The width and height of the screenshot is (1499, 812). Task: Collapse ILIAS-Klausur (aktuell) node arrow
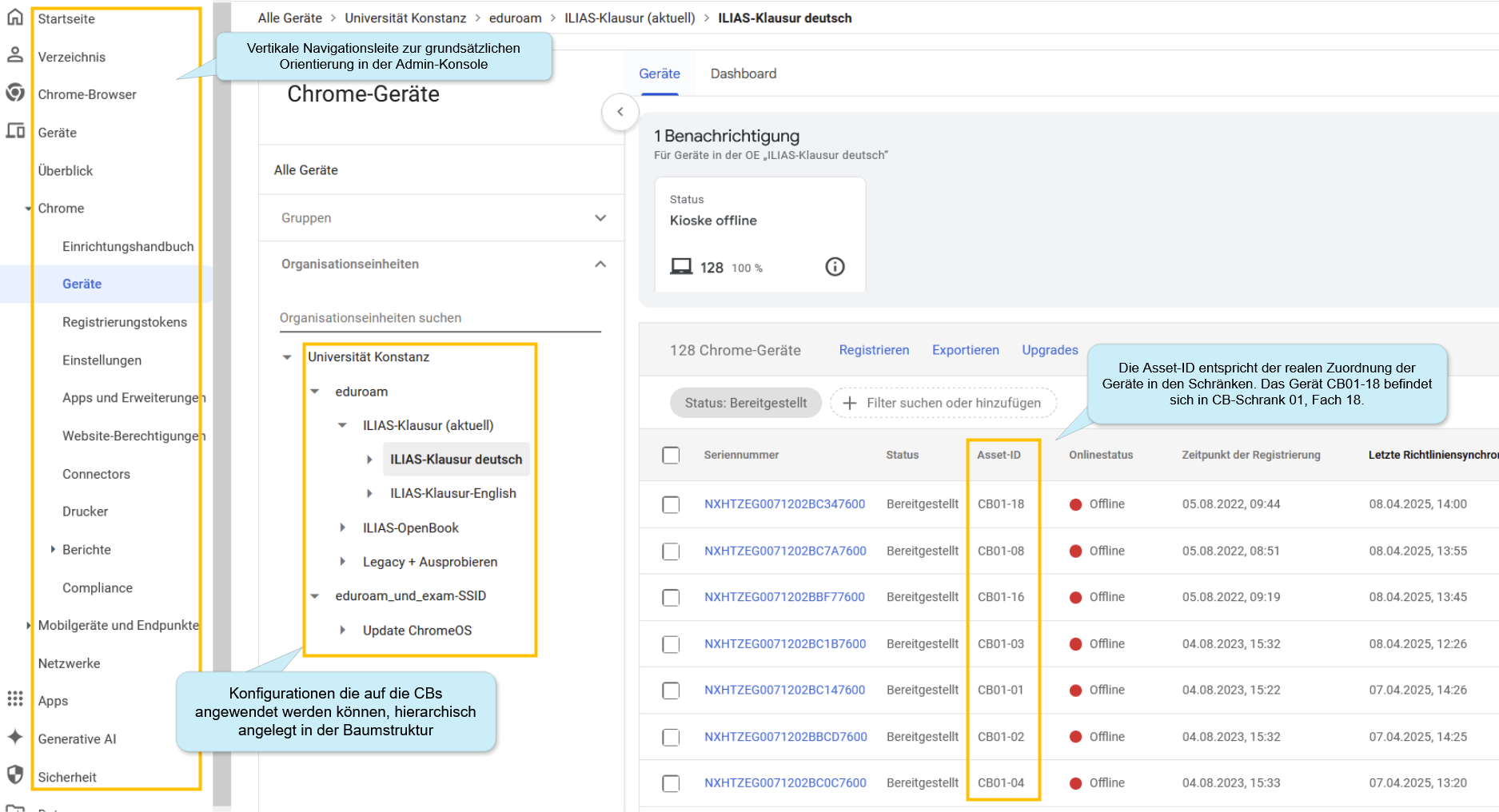click(x=342, y=425)
